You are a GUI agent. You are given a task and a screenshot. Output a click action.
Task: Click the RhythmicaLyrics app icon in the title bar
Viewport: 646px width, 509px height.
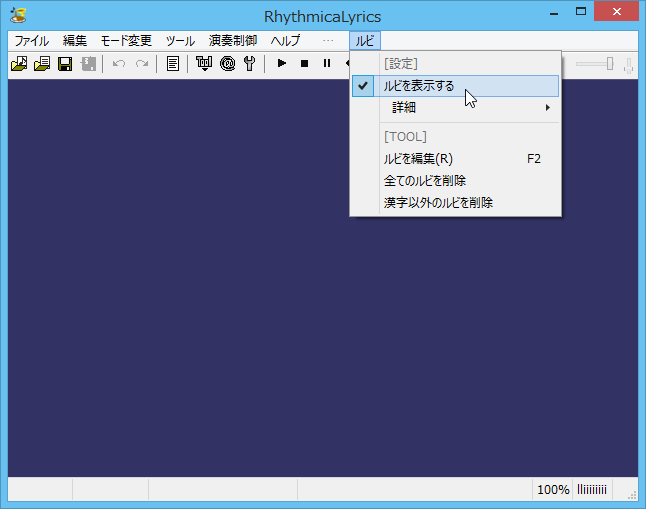click(18, 15)
